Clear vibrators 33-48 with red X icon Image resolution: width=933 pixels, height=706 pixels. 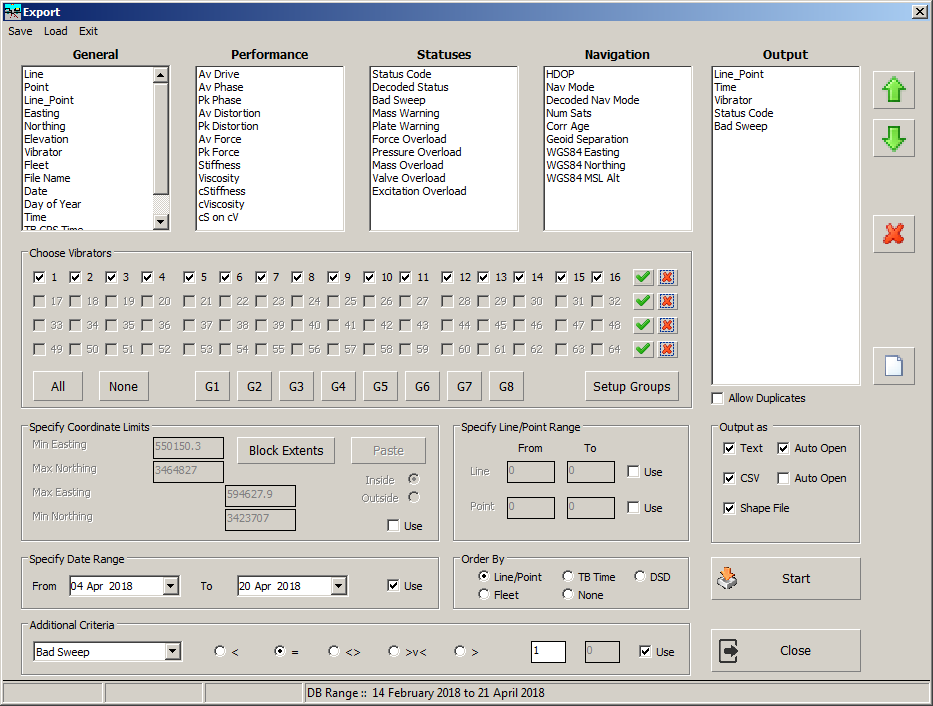click(667, 325)
